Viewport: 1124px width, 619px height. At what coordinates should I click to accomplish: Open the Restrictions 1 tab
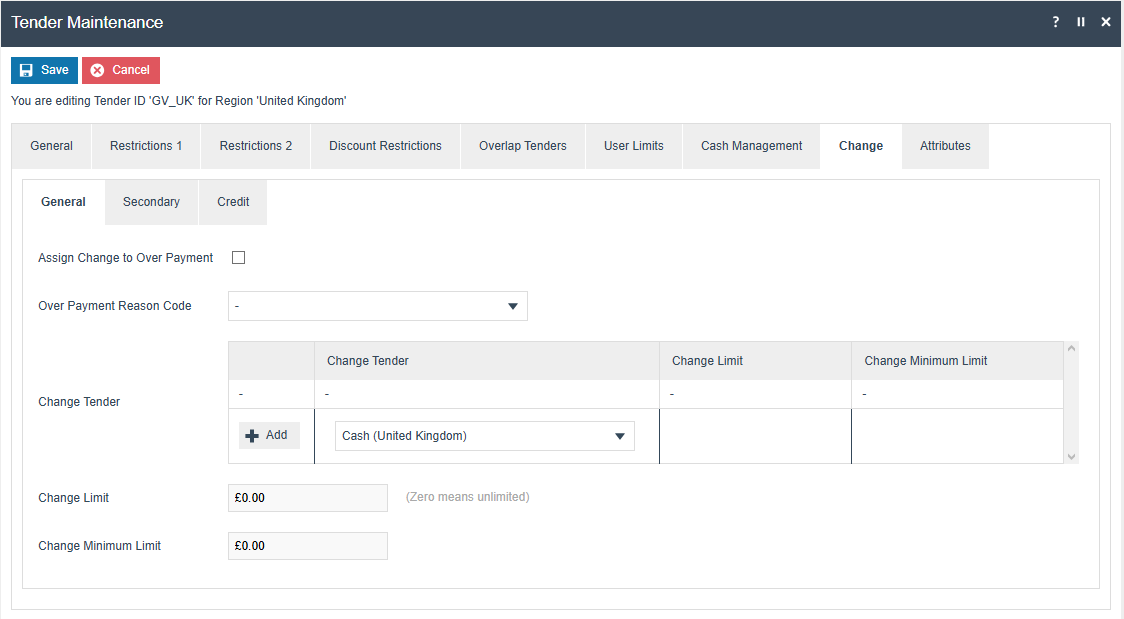tap(146, 146)
